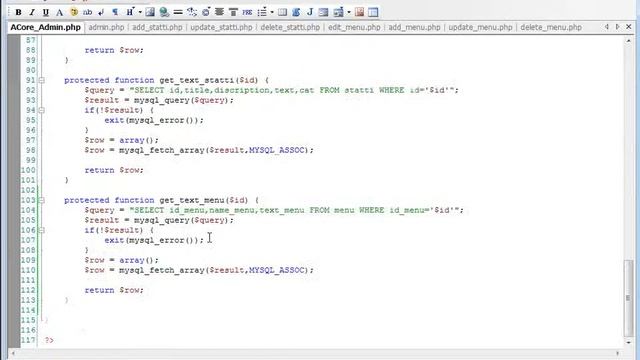Click the round gear-like toolbar icon
The image size is (640, 360).
coord(206,12)
